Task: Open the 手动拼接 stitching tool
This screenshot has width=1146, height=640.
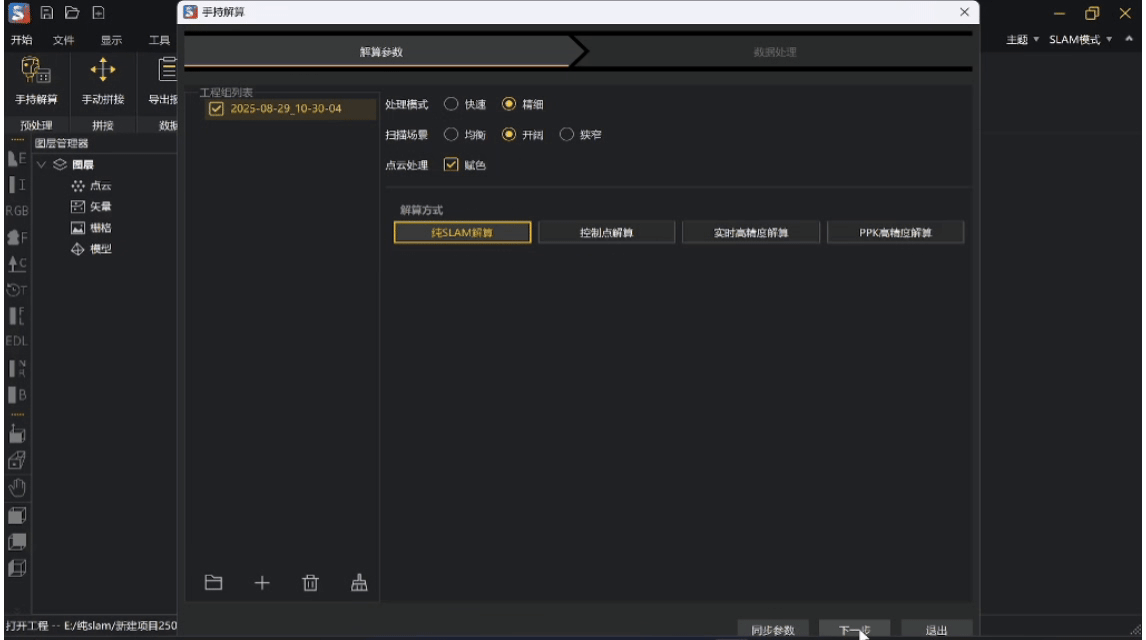Action: 103,80
